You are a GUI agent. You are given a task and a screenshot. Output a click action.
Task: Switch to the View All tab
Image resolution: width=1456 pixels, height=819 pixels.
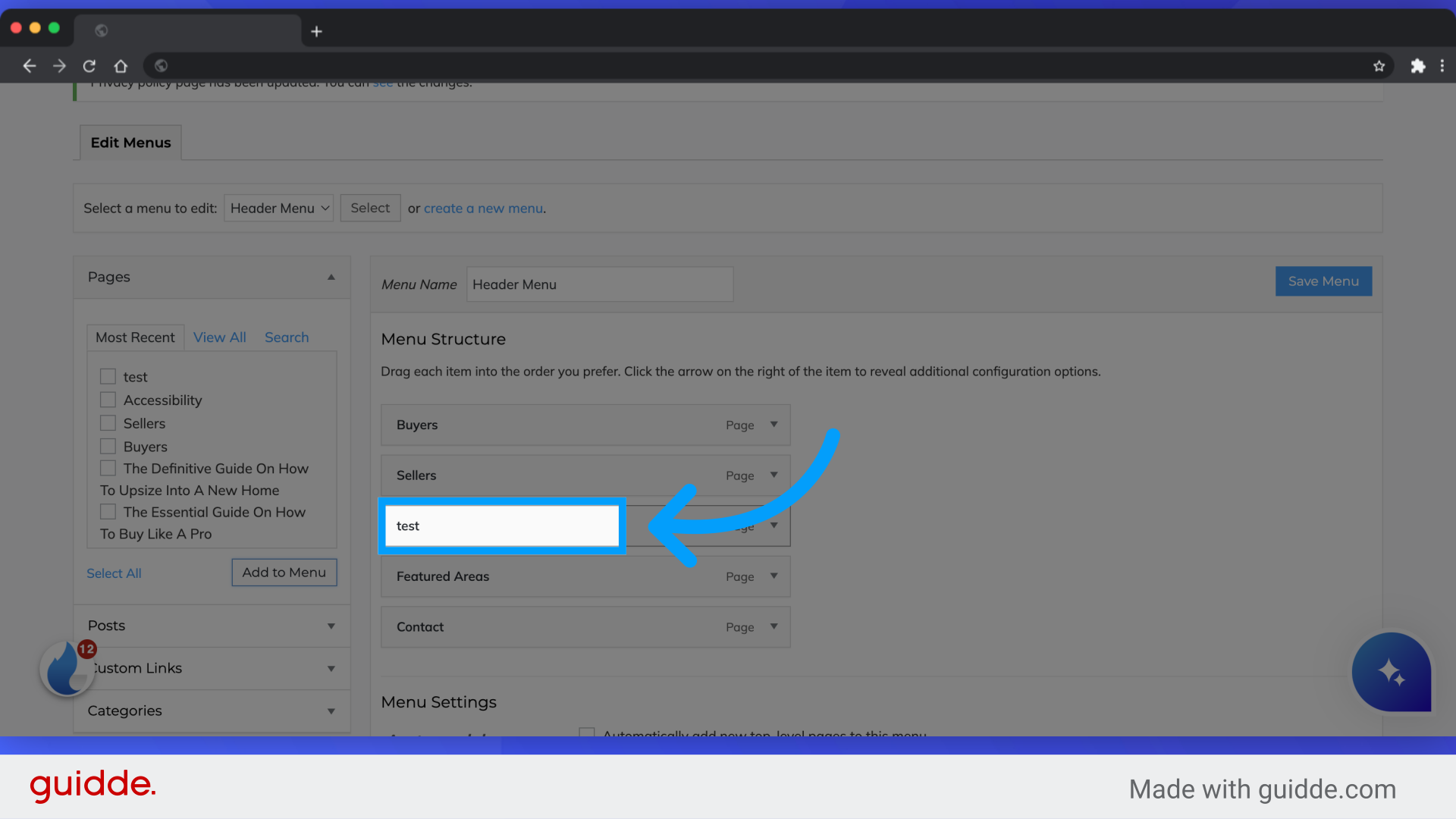click(x=218, y=337)
